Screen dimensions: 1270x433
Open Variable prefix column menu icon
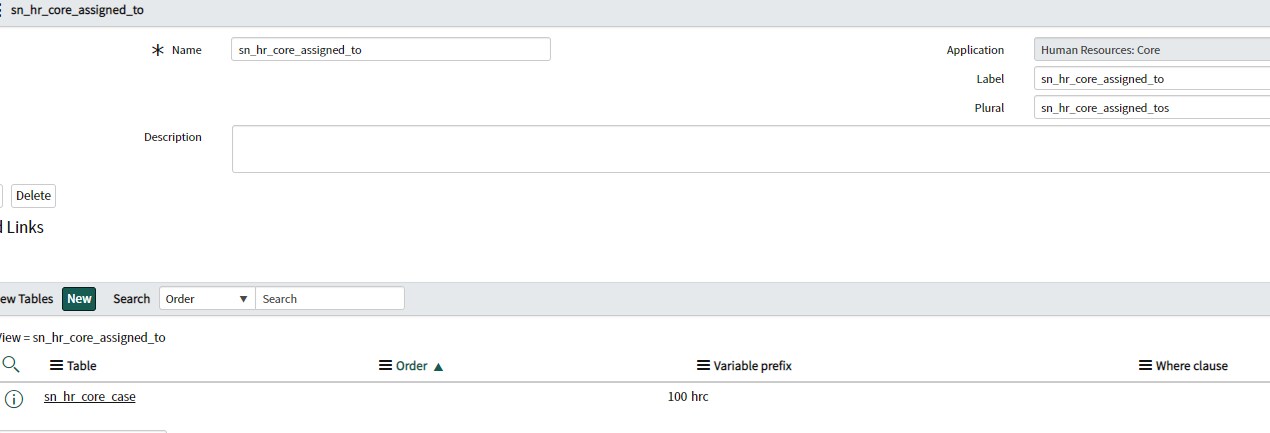pyautogui.click(x=703, y=366)
